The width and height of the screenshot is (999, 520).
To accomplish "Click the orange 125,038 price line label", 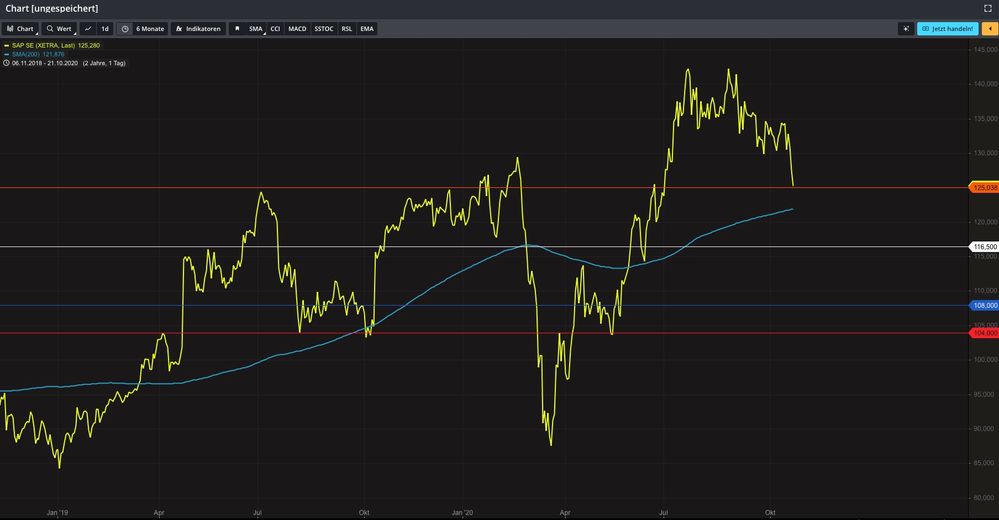I will click(x=984, y=187).
